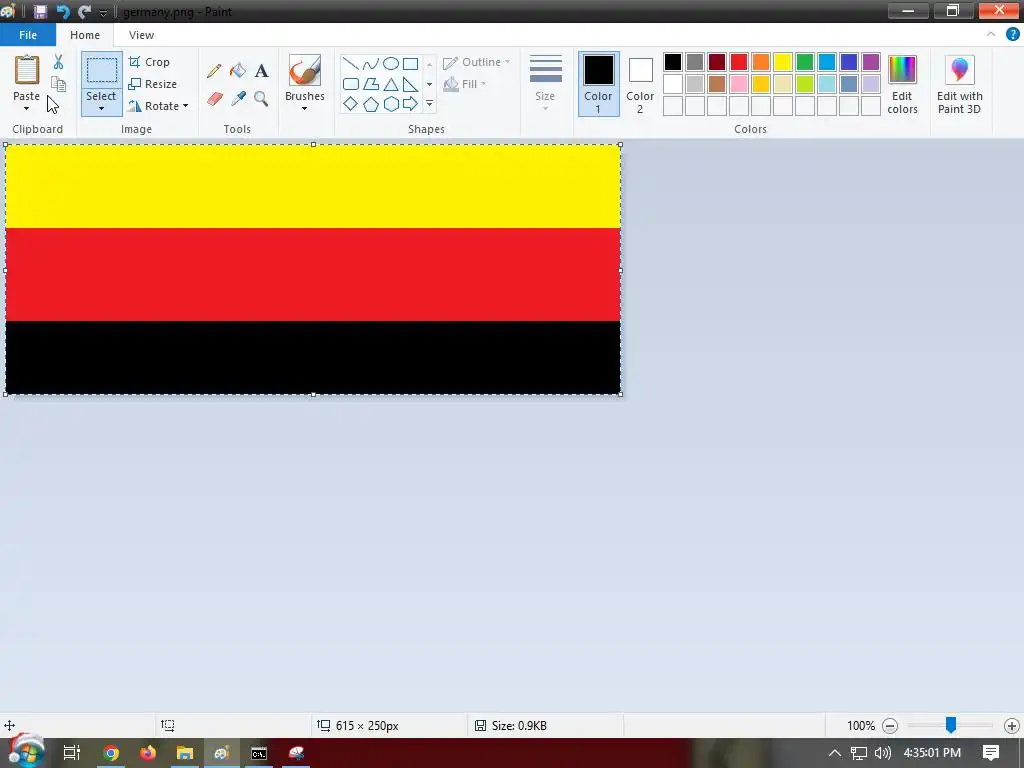Pick the purple color swatch
1024x768 pixels.
(871, 62)
